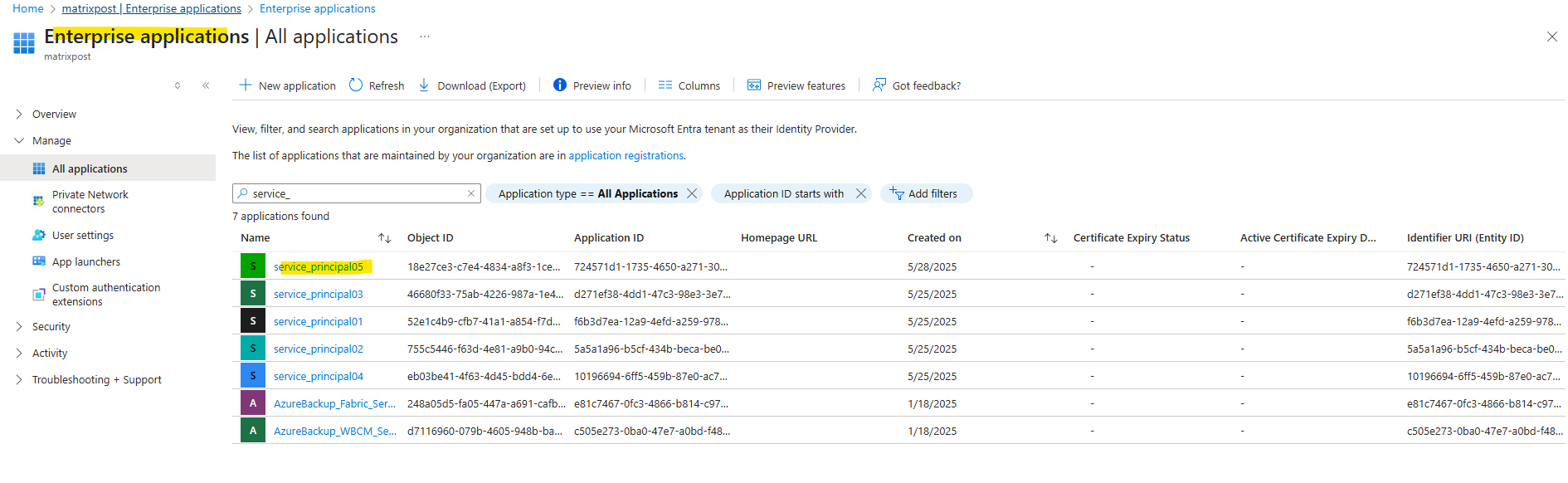Click New application plus icon
1568x483 pixels.
(246, 85)
